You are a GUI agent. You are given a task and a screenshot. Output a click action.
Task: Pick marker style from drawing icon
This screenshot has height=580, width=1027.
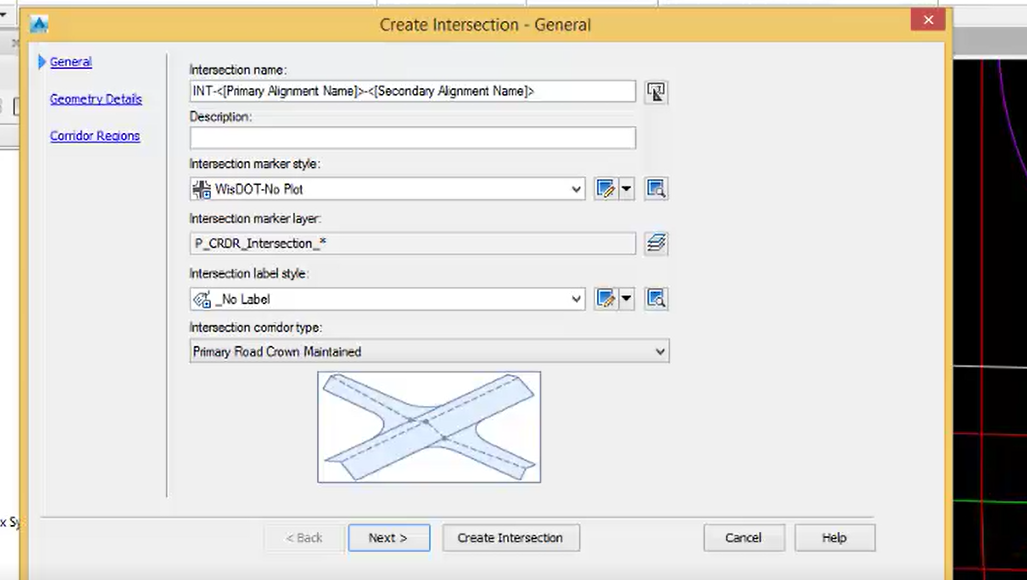click(x=656, y=189)
